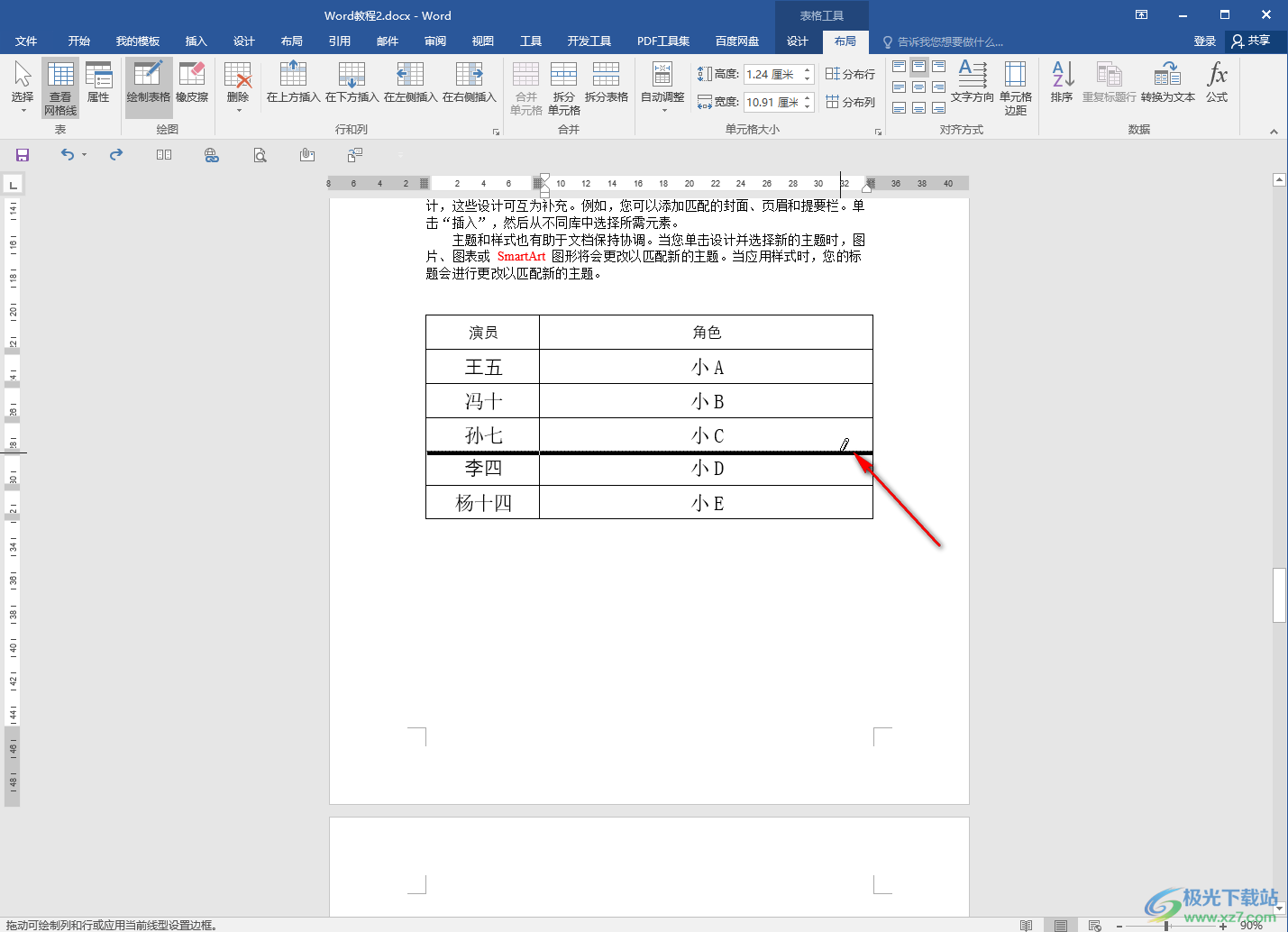Click the vertical scrollbar thumb
This screenshot has height=932, width=1288.
point(1279,595)
